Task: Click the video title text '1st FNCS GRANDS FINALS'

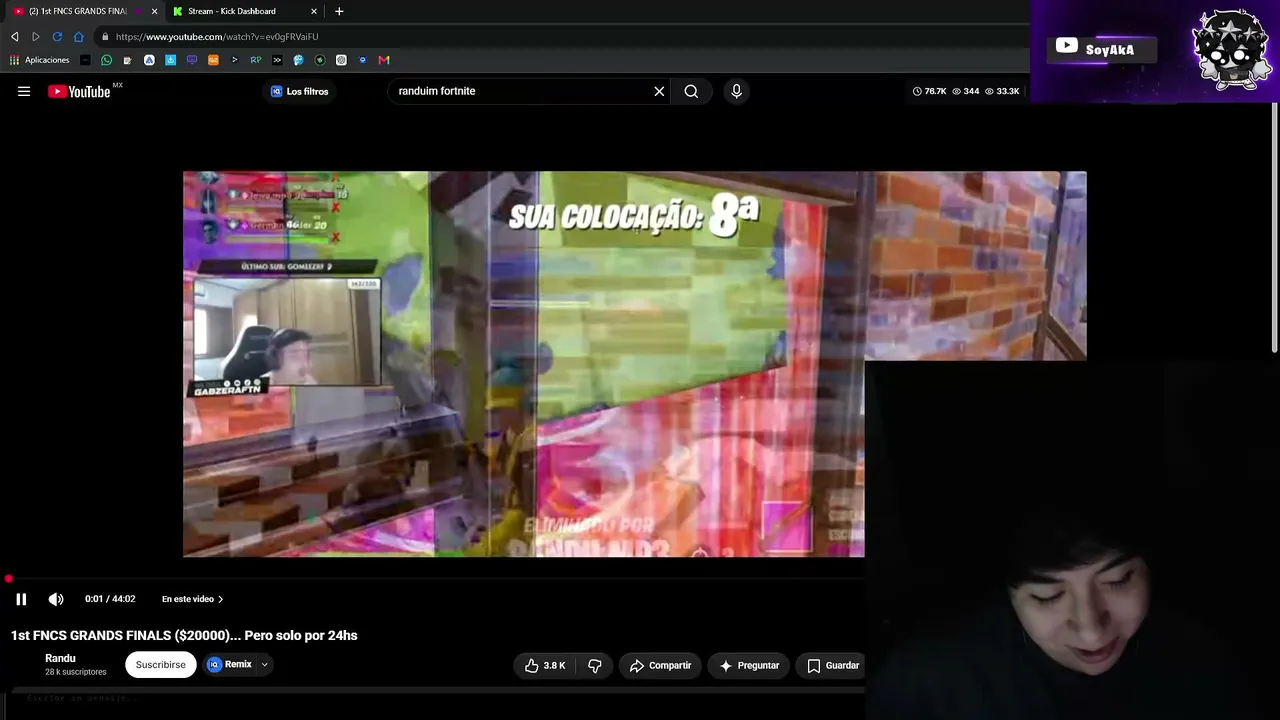Action: tap(91, 635)
